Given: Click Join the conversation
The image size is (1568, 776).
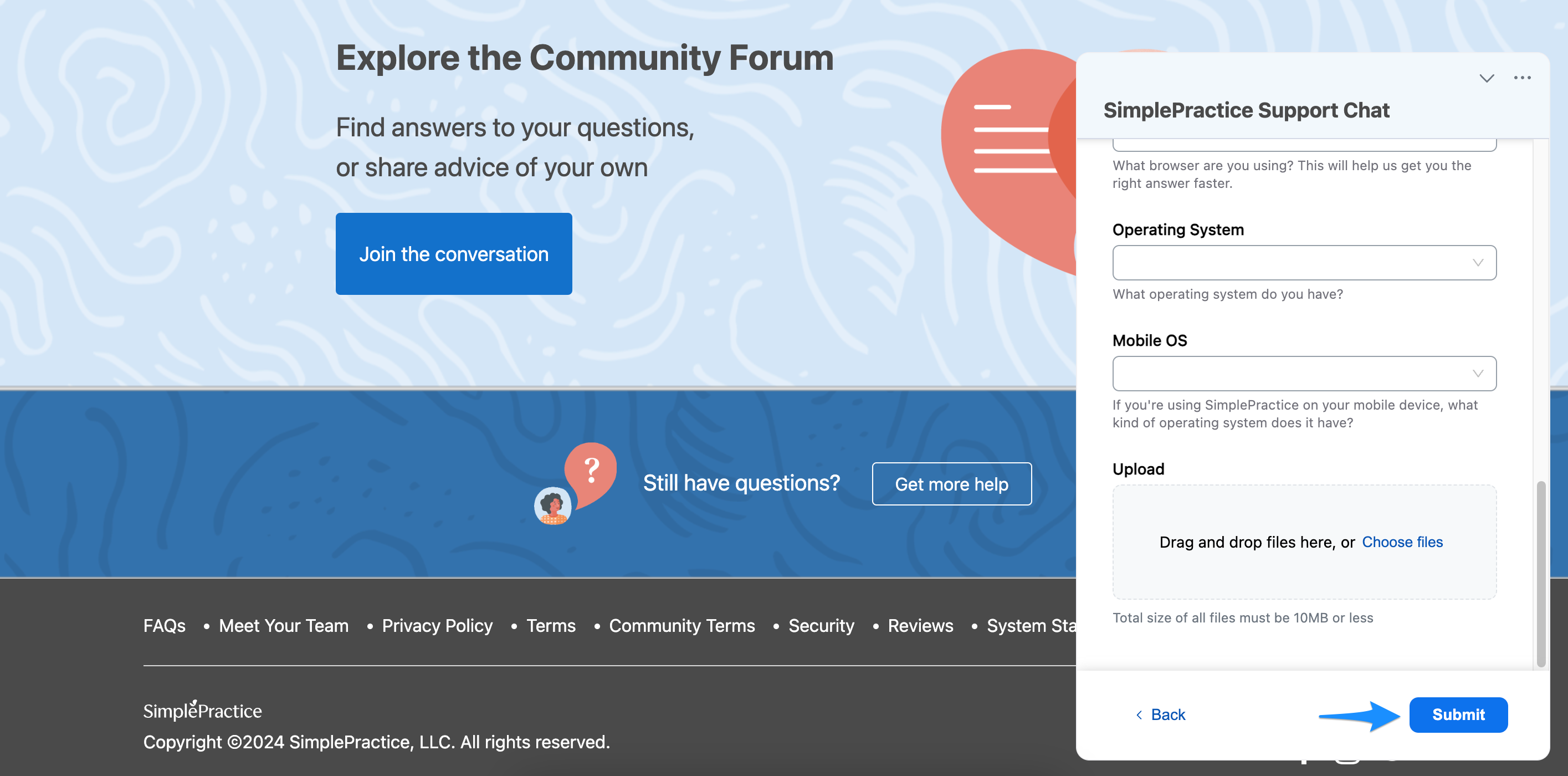Looking at the screenshot, I should click(x=453, y=254).
